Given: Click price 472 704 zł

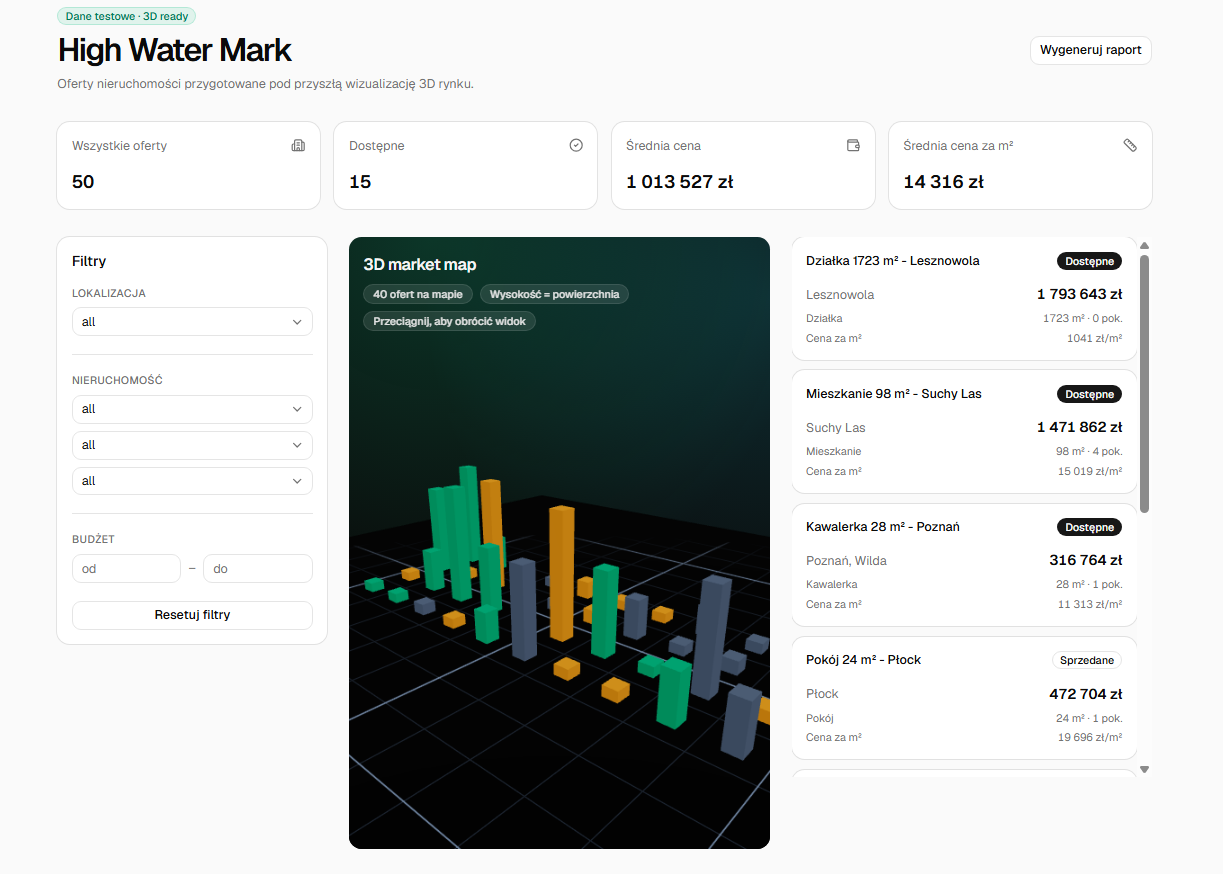Looking at the screenshot, I should pos(1085,693).
